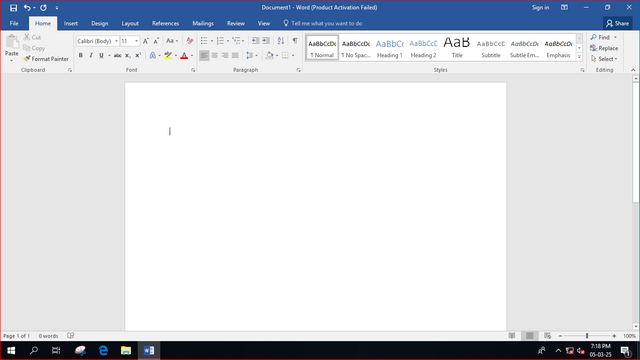Increase font size with Grow Font icon
This screenshot has height=360, width=640.
coord(146,41)
